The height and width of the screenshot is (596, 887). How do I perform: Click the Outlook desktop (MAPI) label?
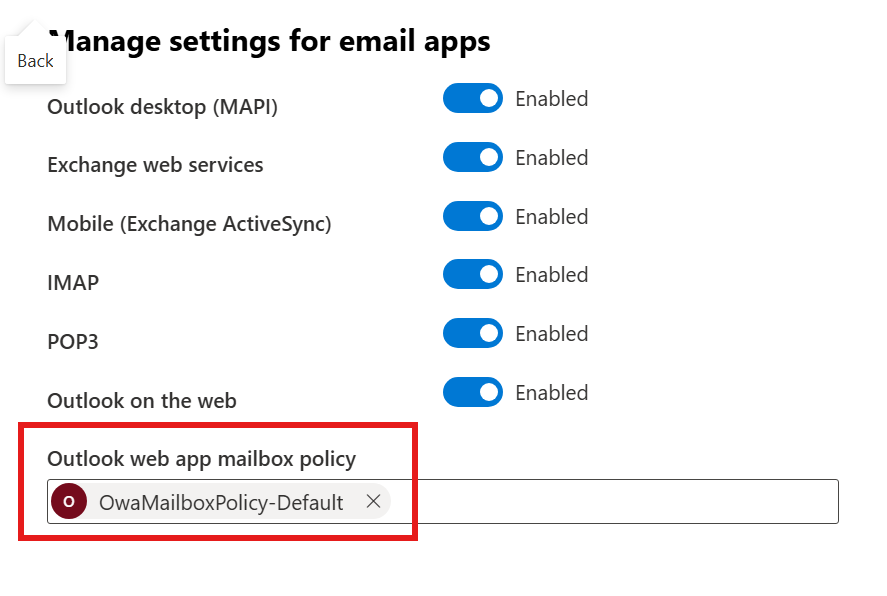coord(163,107)
